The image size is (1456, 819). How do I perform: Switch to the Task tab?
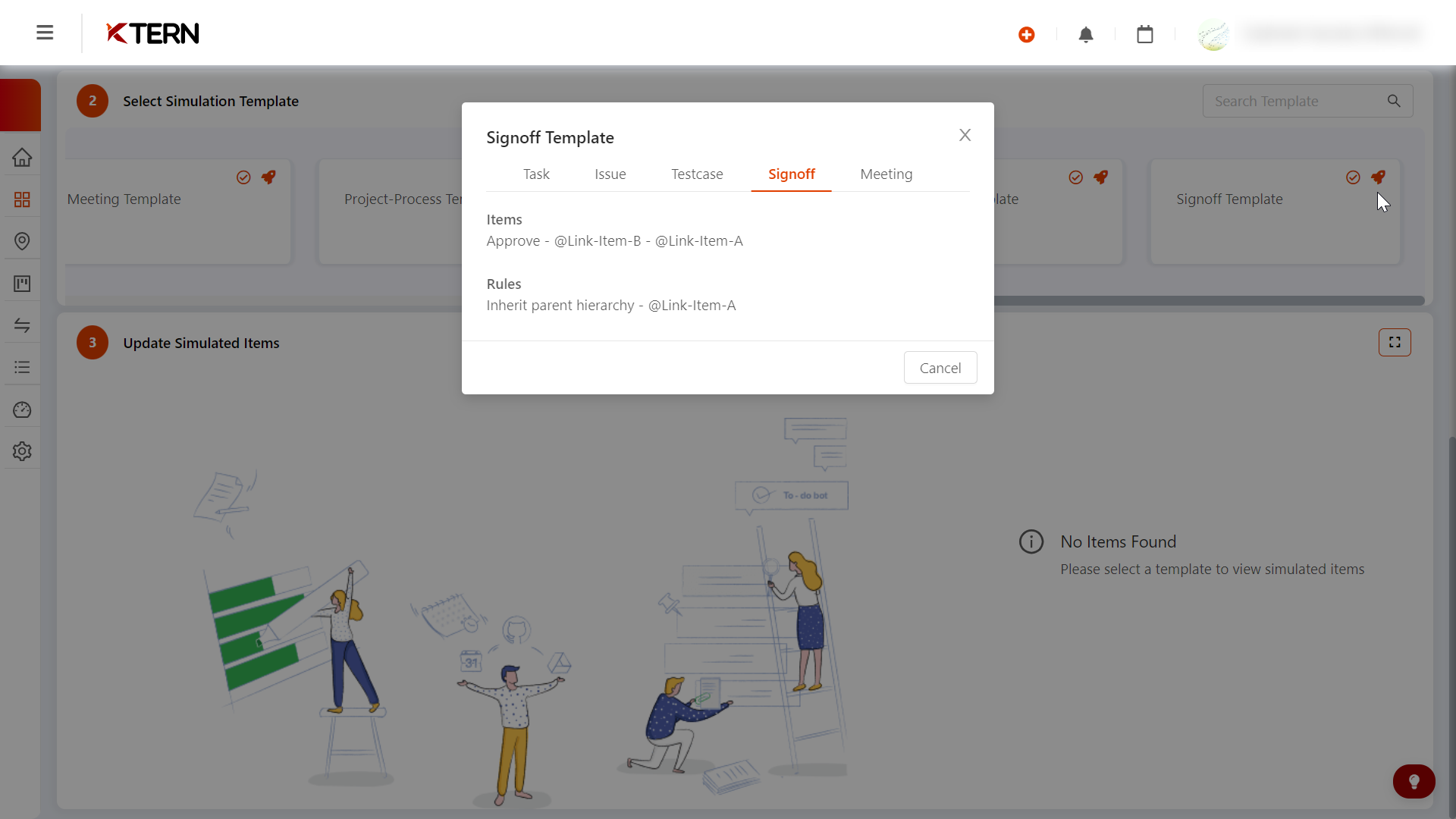[536, 174]
